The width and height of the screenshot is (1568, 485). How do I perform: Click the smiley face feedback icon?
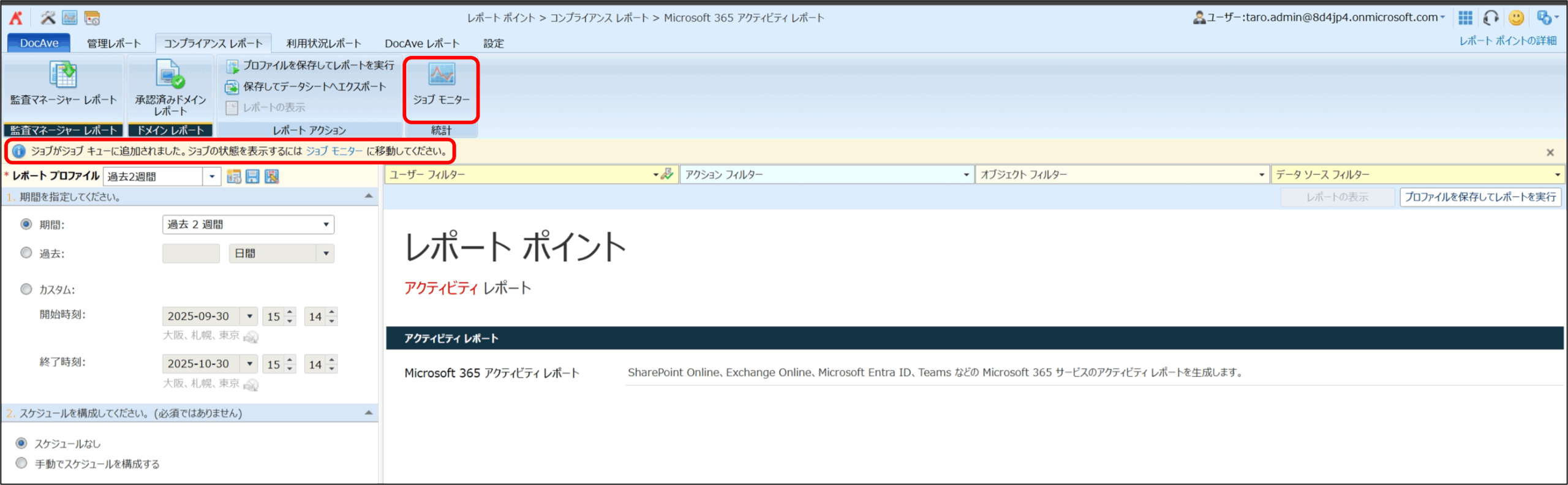1516,18
